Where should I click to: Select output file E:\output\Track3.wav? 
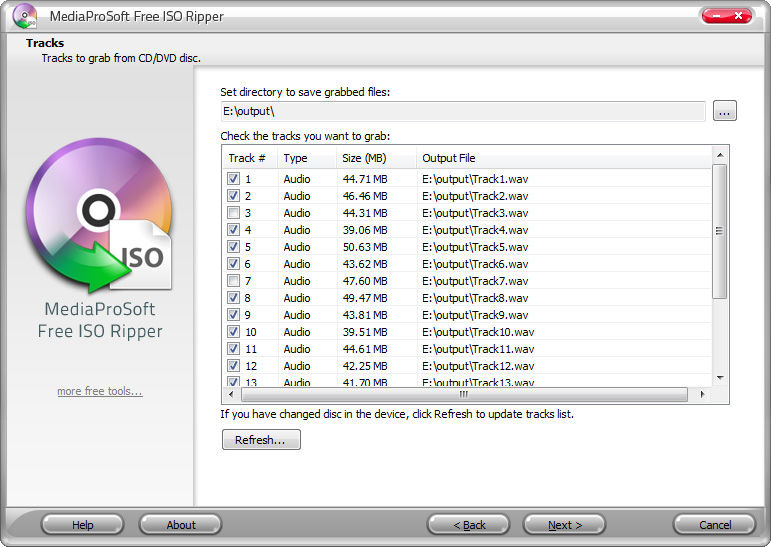click(x=475, y=213)
